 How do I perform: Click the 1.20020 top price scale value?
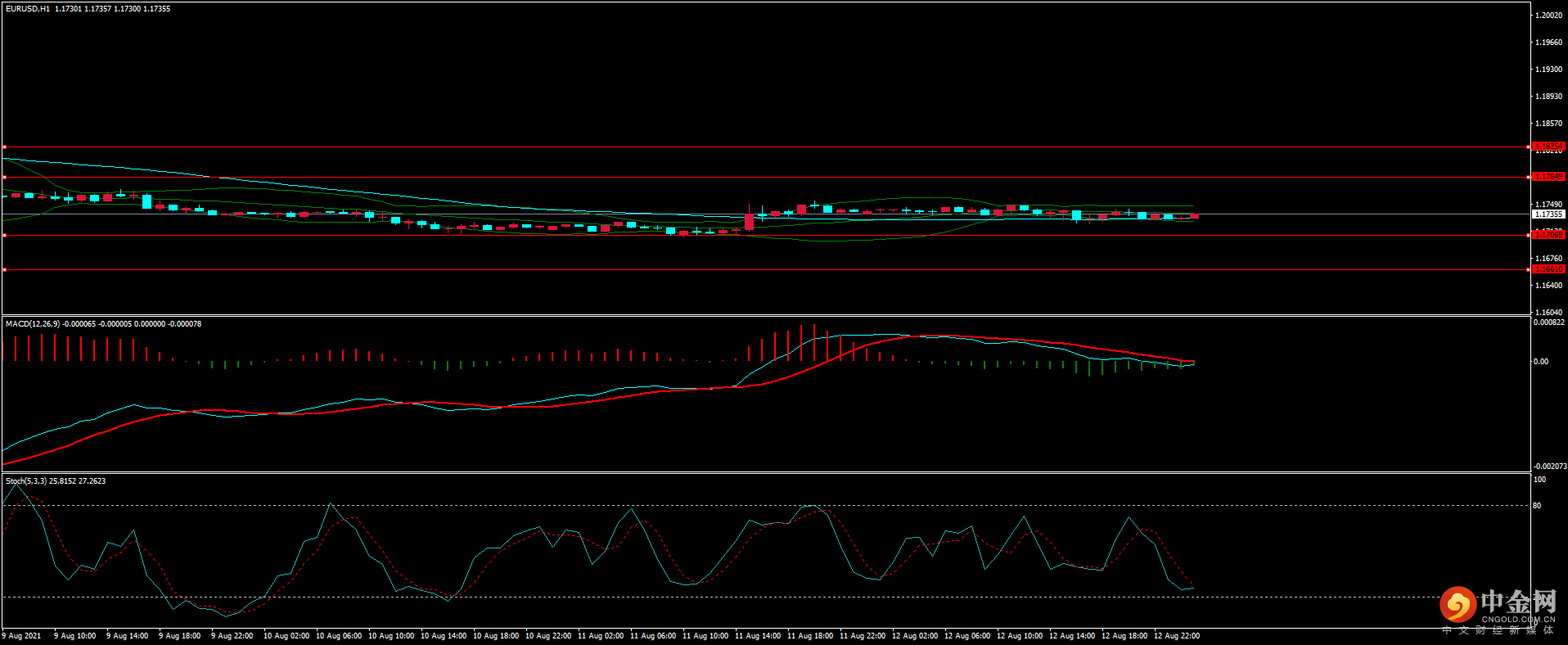tap(1548, 16)
